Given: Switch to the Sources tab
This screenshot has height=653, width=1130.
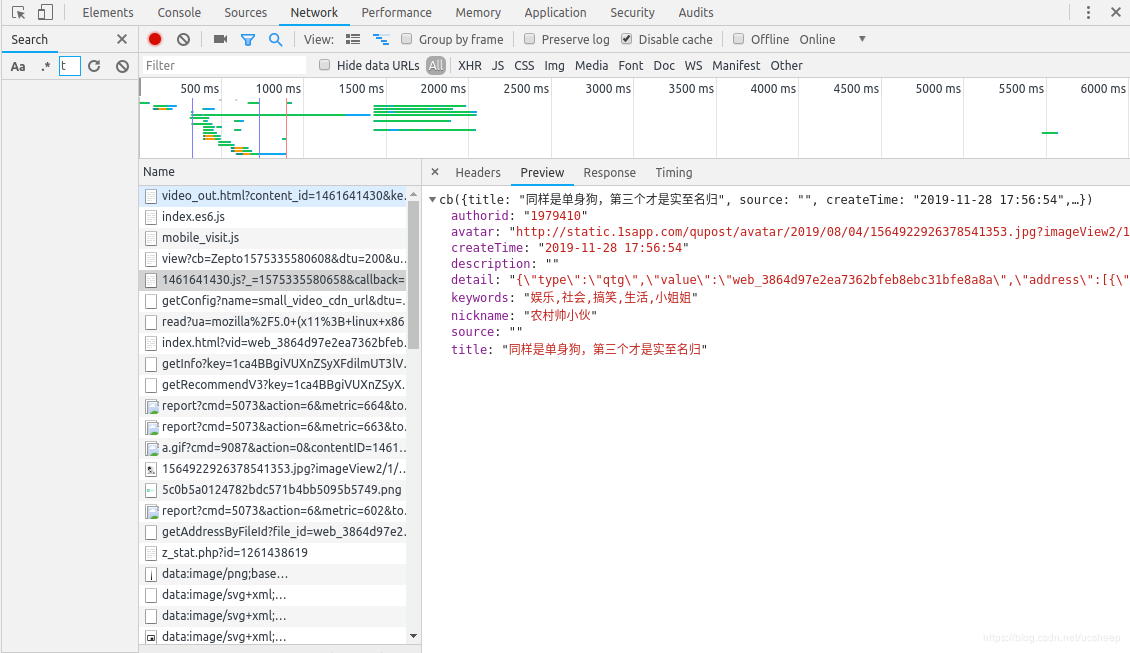Looking at the screenshot, I should (246, 12).
